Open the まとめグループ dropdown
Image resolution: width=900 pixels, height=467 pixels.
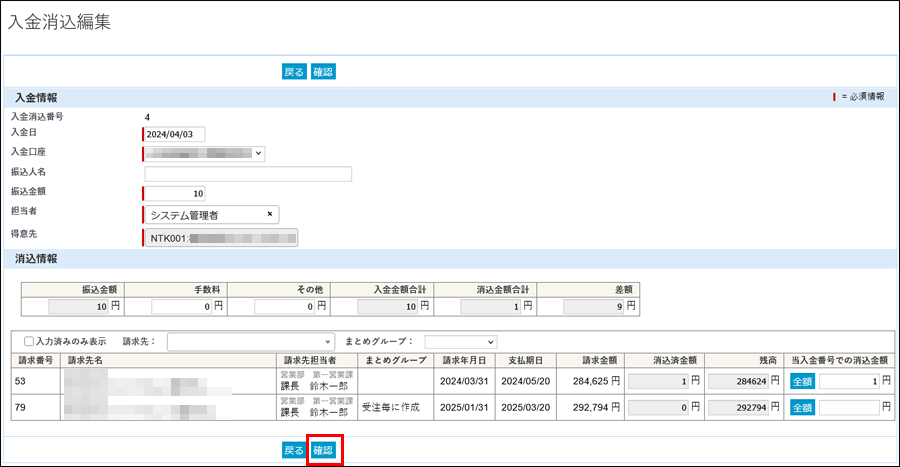[461, 342]
